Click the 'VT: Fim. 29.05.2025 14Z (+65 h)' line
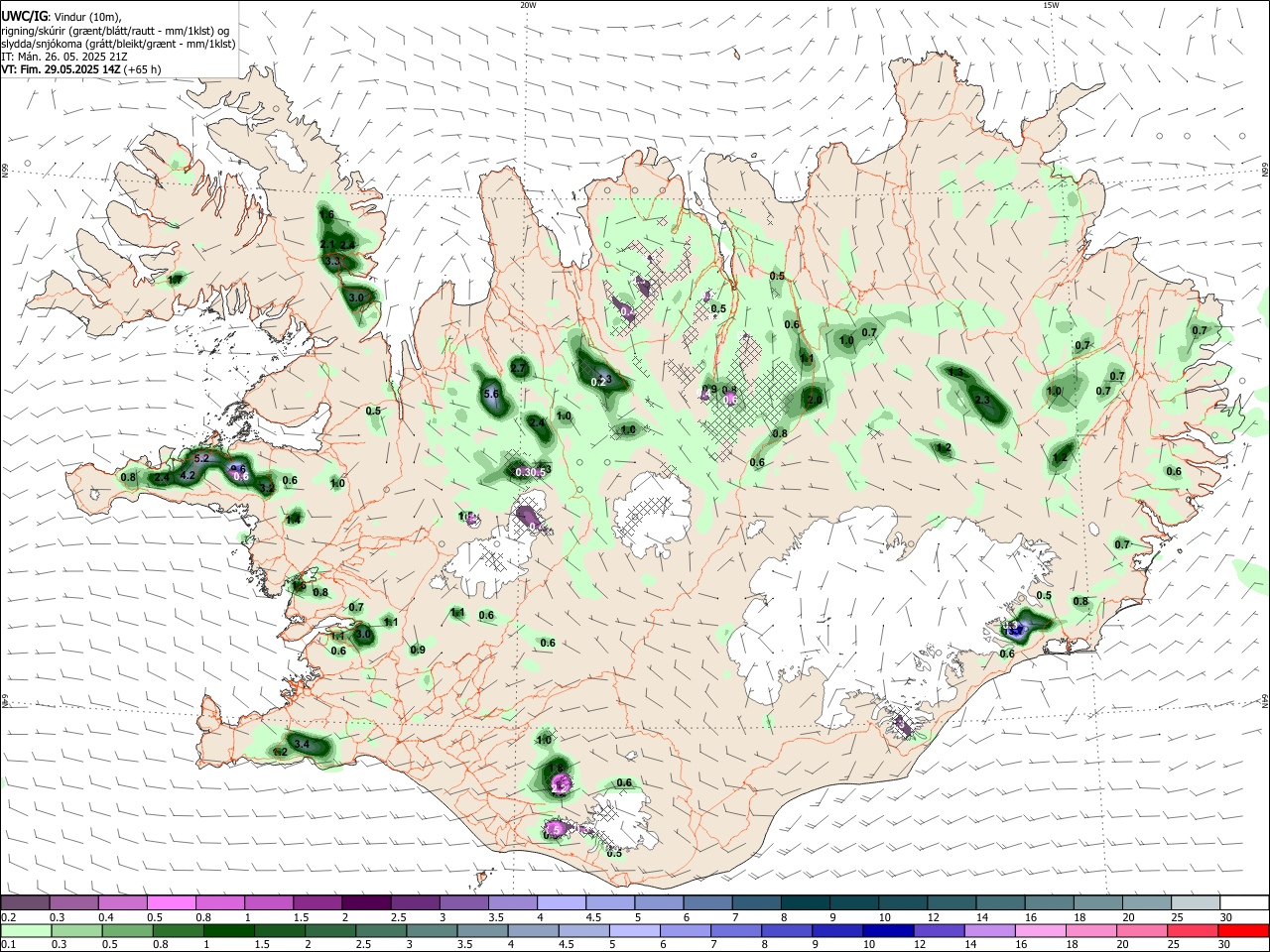This screenshot has height=952, width=1270. pos(81,69)
